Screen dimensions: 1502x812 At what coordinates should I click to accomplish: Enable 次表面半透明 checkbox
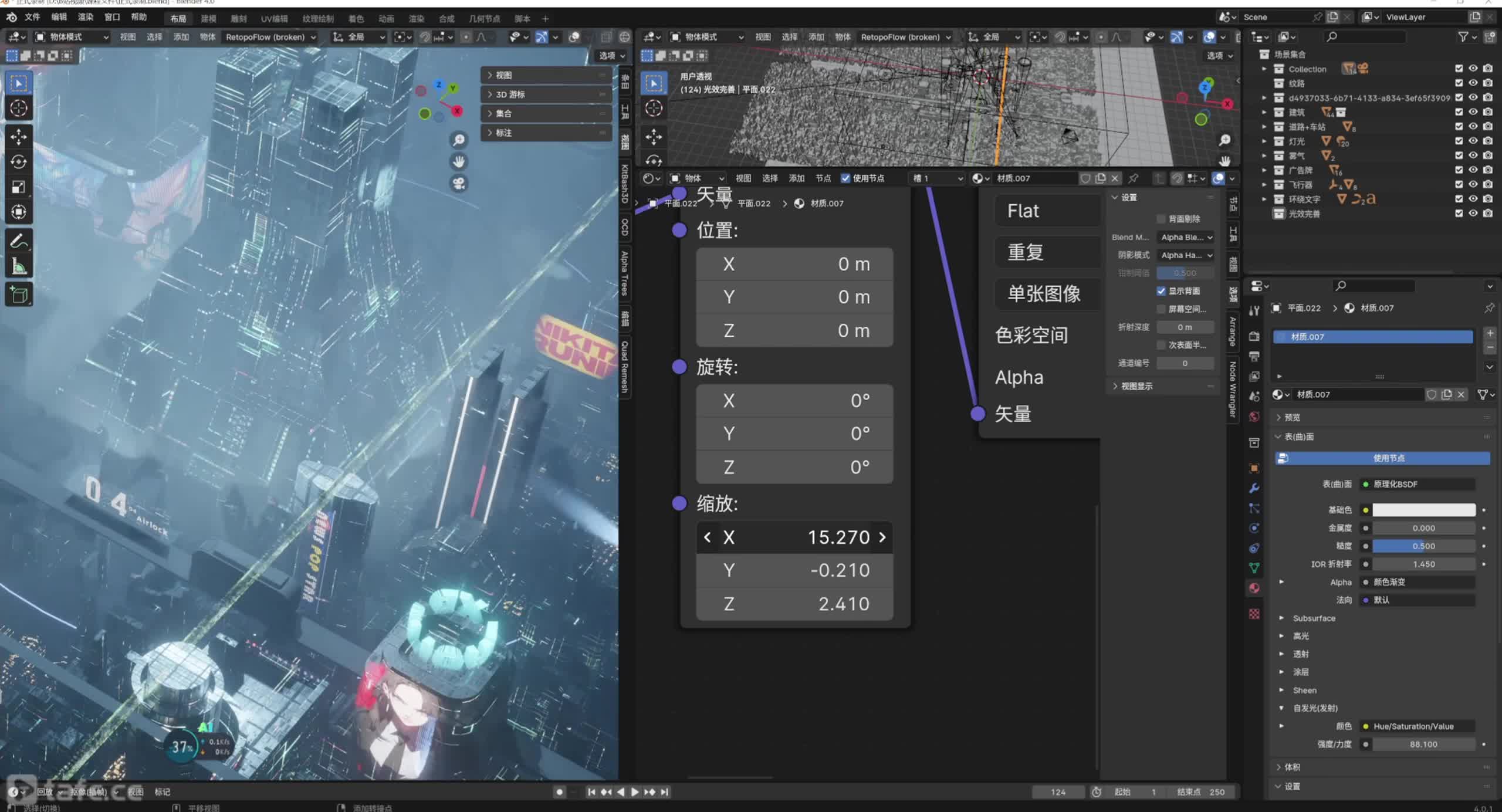coord(1161,345)
